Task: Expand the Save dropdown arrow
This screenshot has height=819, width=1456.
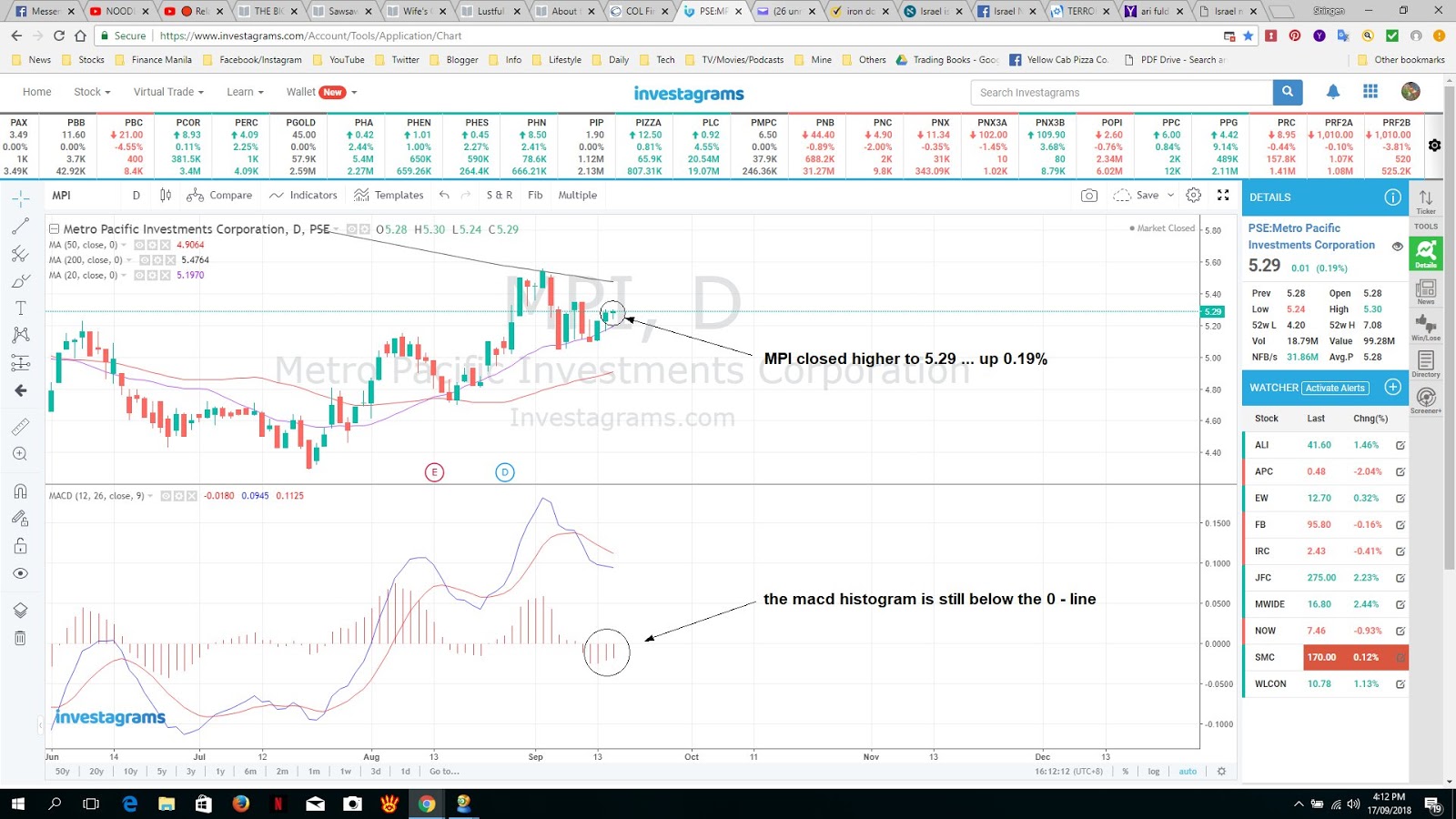Action: click(1170, 195)
